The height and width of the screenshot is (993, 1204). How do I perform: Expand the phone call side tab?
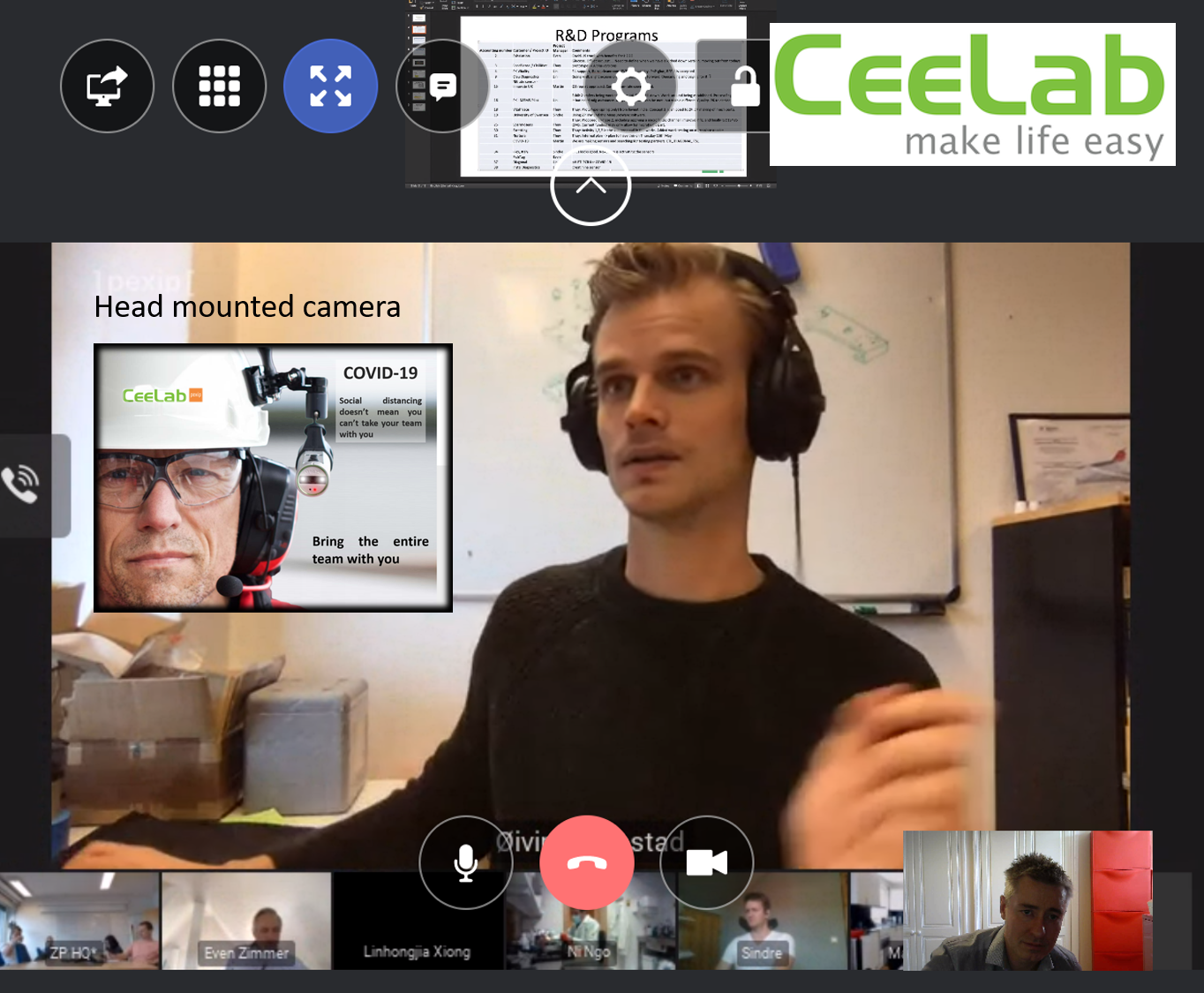click(34, 485)
